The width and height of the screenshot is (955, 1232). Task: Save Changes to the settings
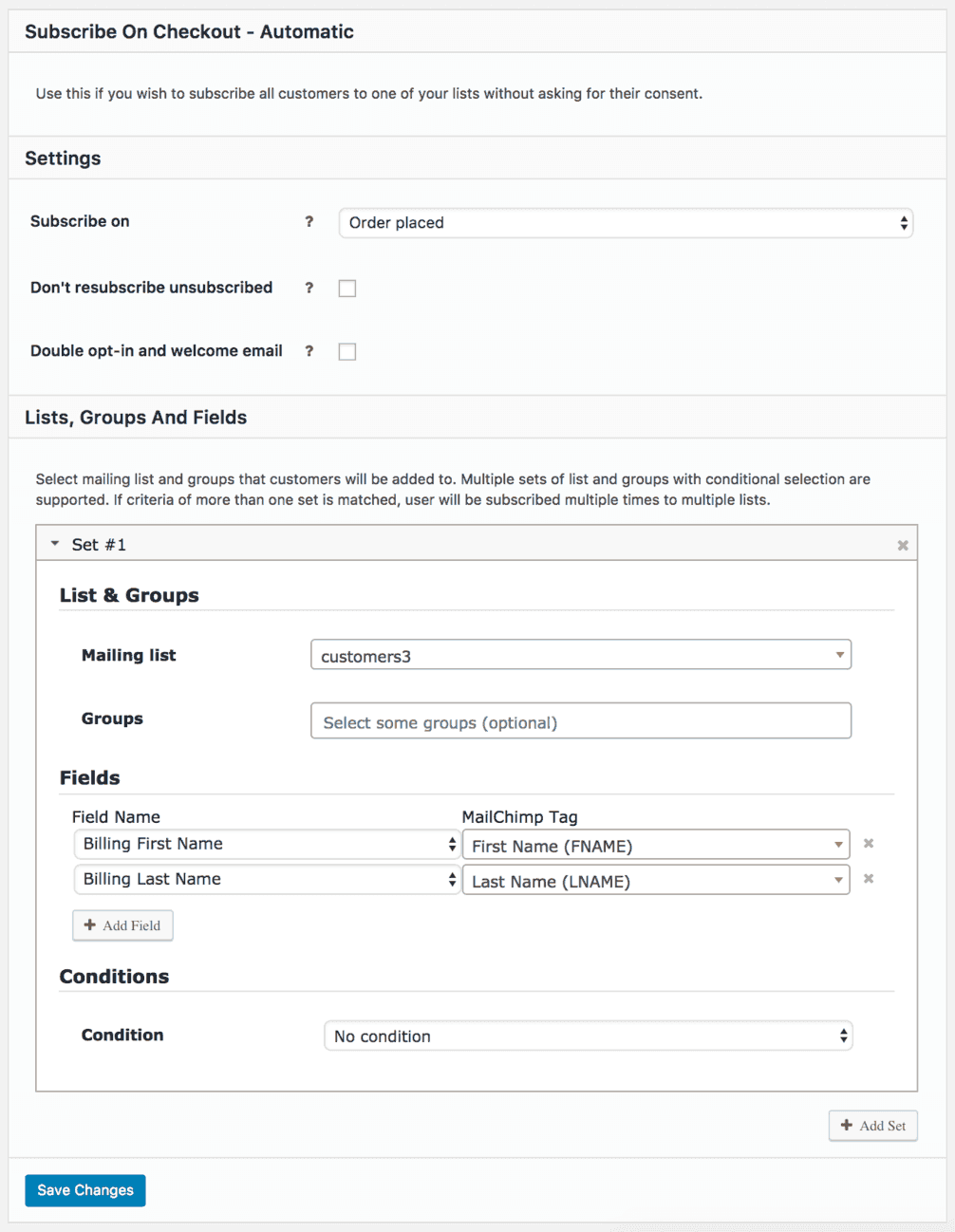click(x=85, y=1190)
